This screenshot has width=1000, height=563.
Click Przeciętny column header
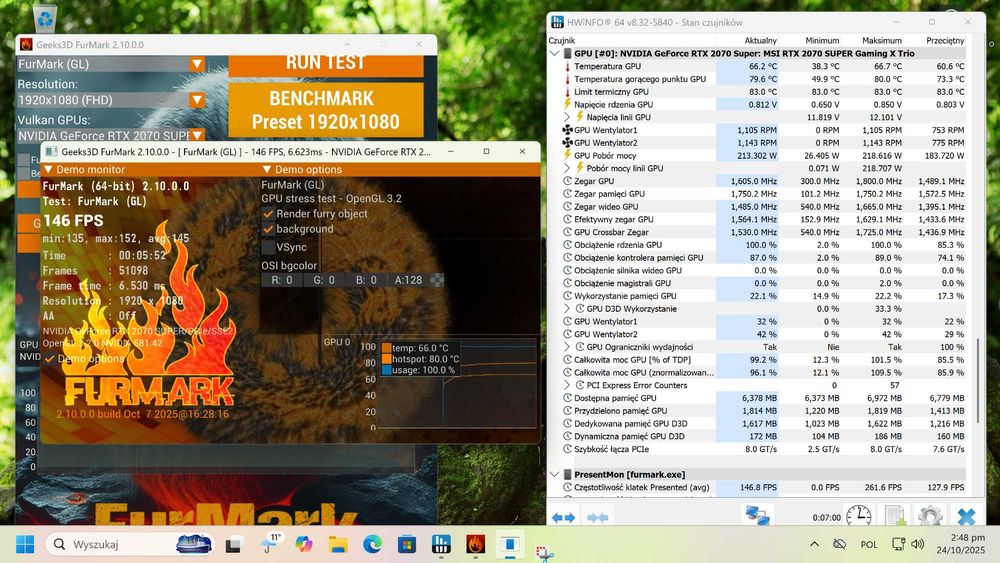coord(945,40)
